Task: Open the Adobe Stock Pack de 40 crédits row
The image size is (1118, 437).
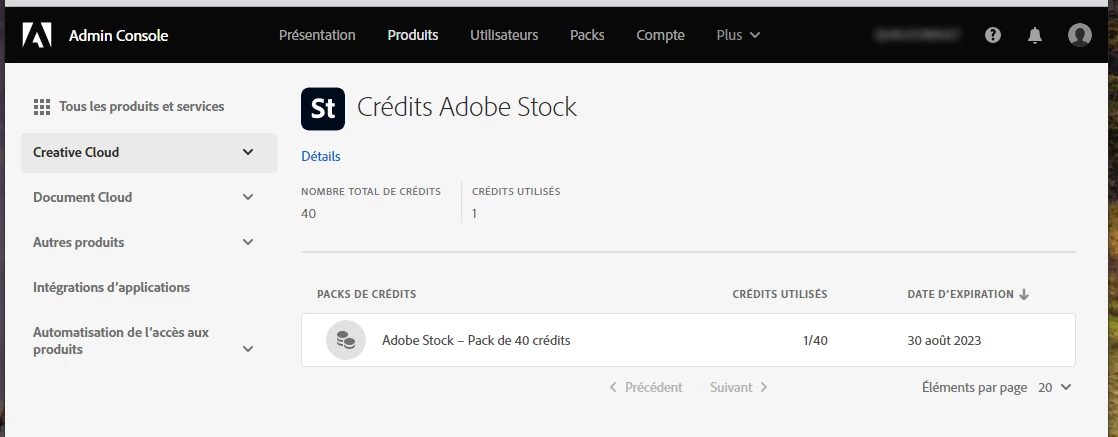Action: coord(476,340)
